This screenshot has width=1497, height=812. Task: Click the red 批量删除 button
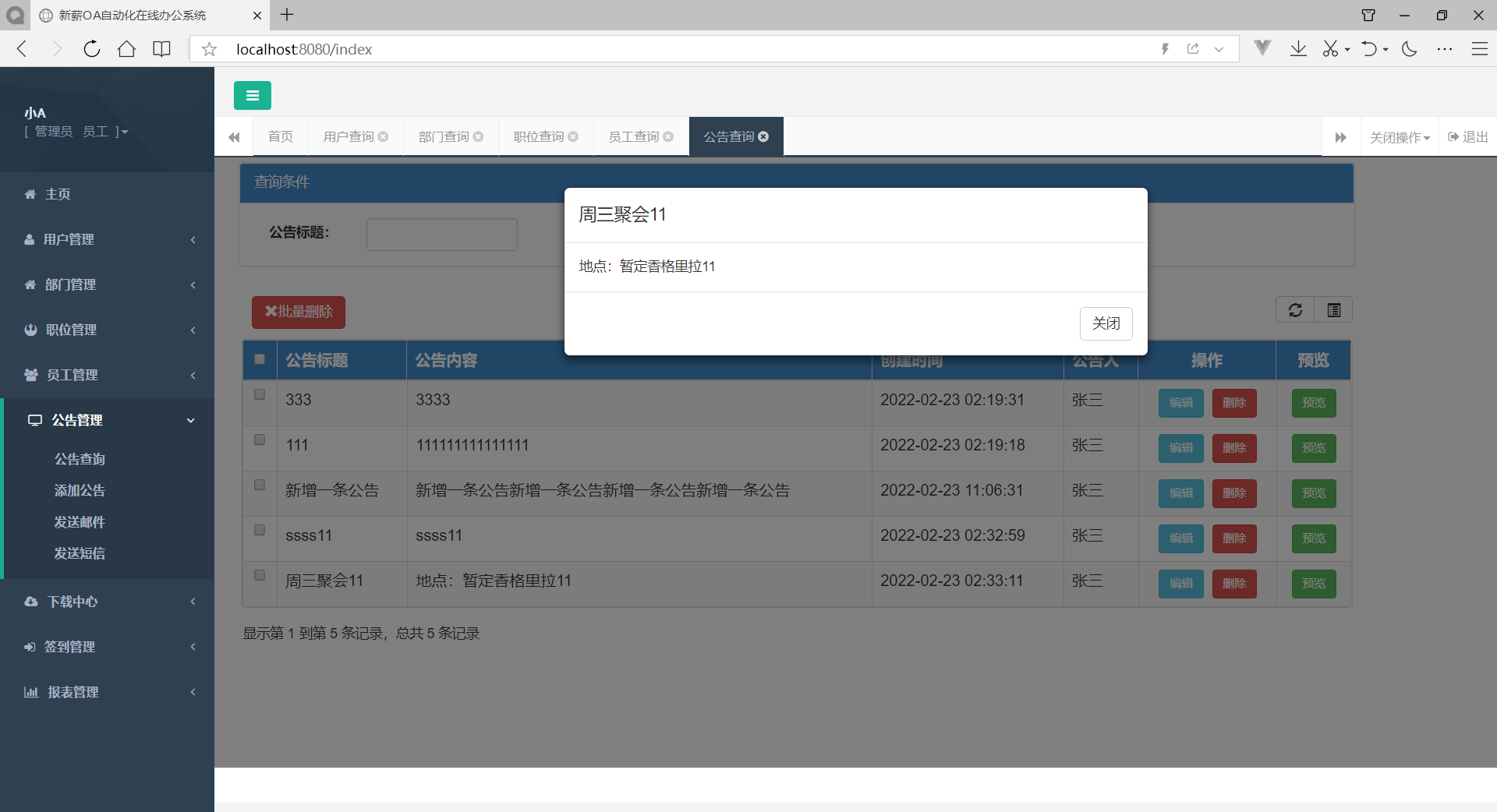click(x=299, y=312)
